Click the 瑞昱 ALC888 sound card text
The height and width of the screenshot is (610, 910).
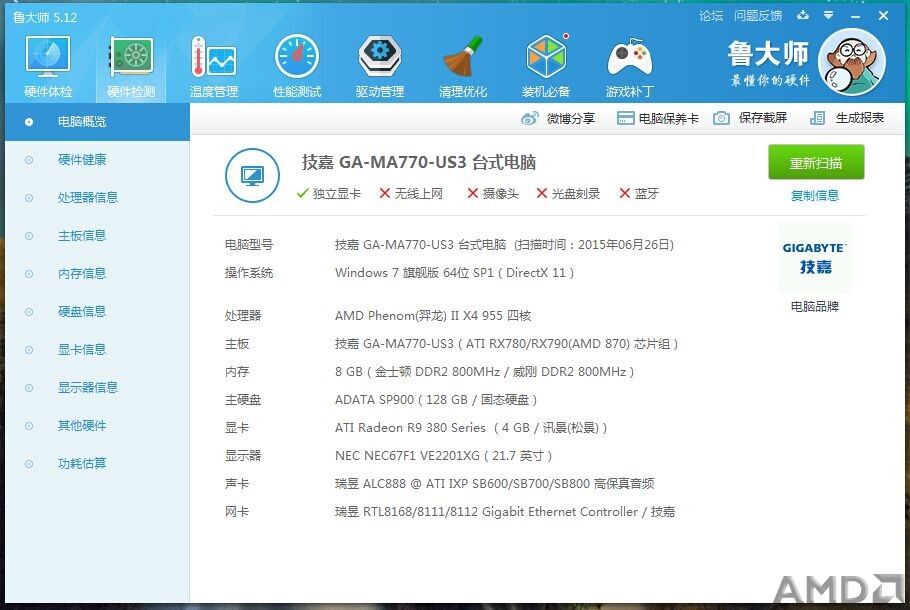point(494,483)
